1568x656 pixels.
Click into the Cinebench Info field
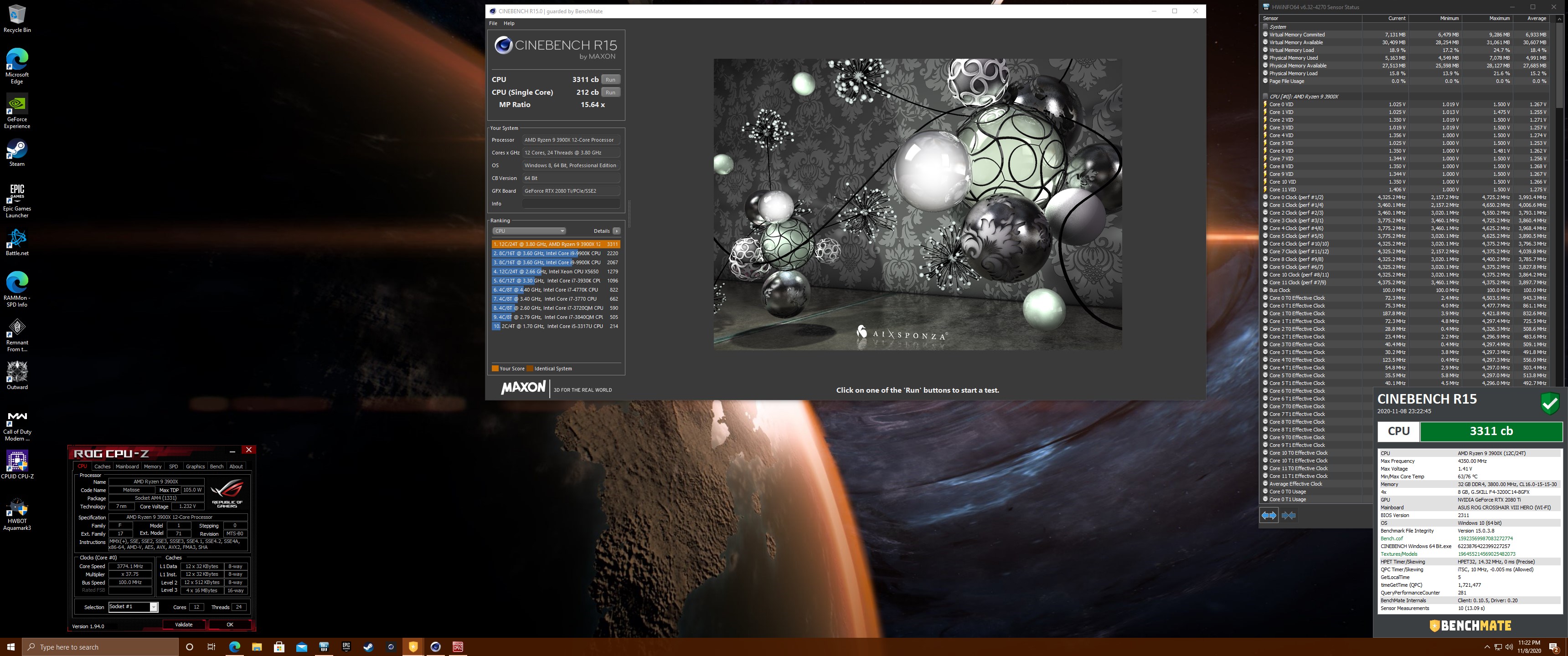(x=571, y=203)
